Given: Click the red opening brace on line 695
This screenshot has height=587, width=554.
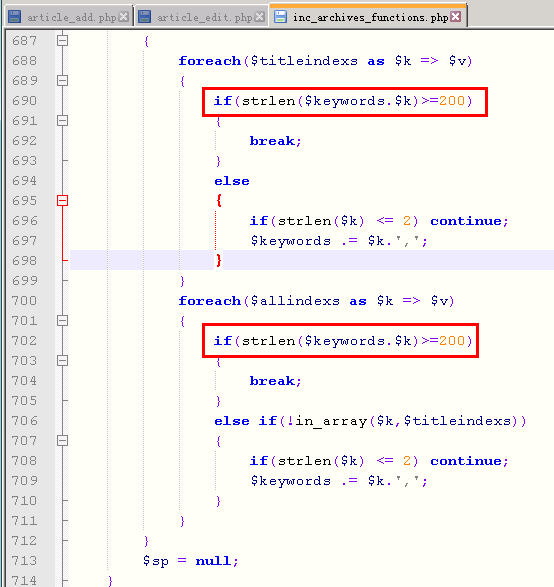Looking at the screenshot, I should point(219,200).
